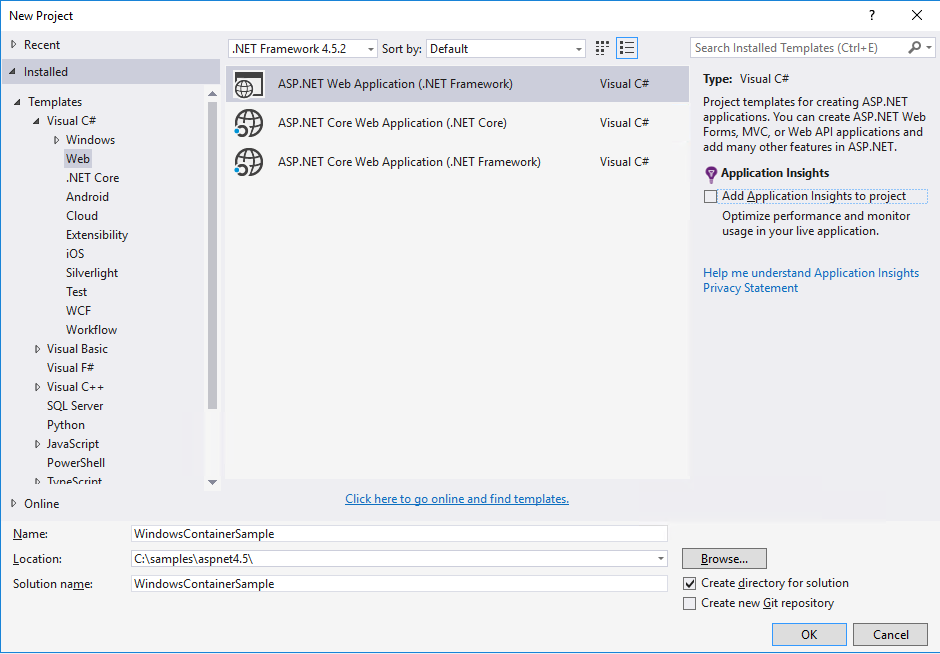The height and width of the screenshot is (654, 940).
Task: Select the Visual F# node
Action: point(71,367)
